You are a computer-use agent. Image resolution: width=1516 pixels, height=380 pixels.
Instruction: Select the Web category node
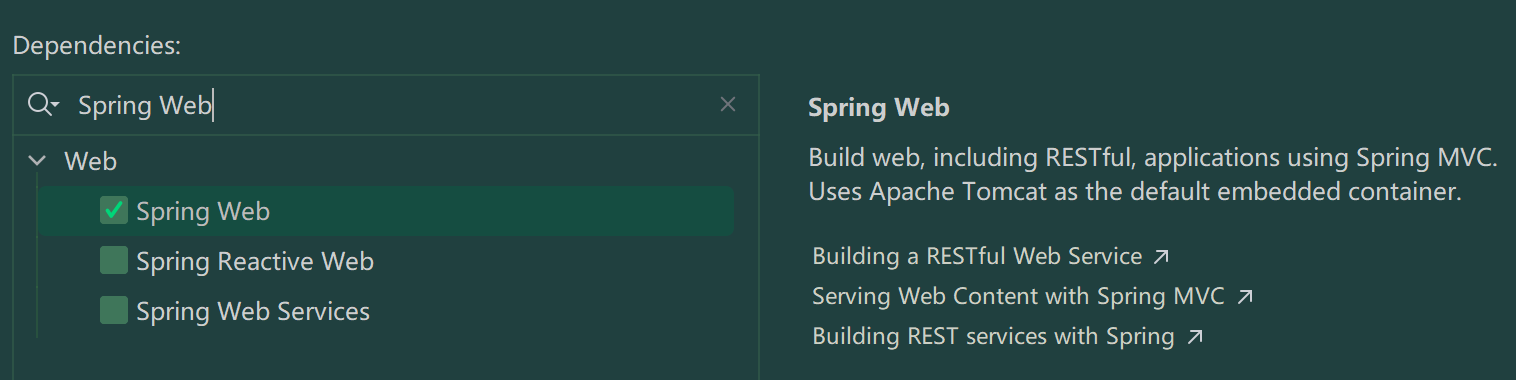[91, 161]
